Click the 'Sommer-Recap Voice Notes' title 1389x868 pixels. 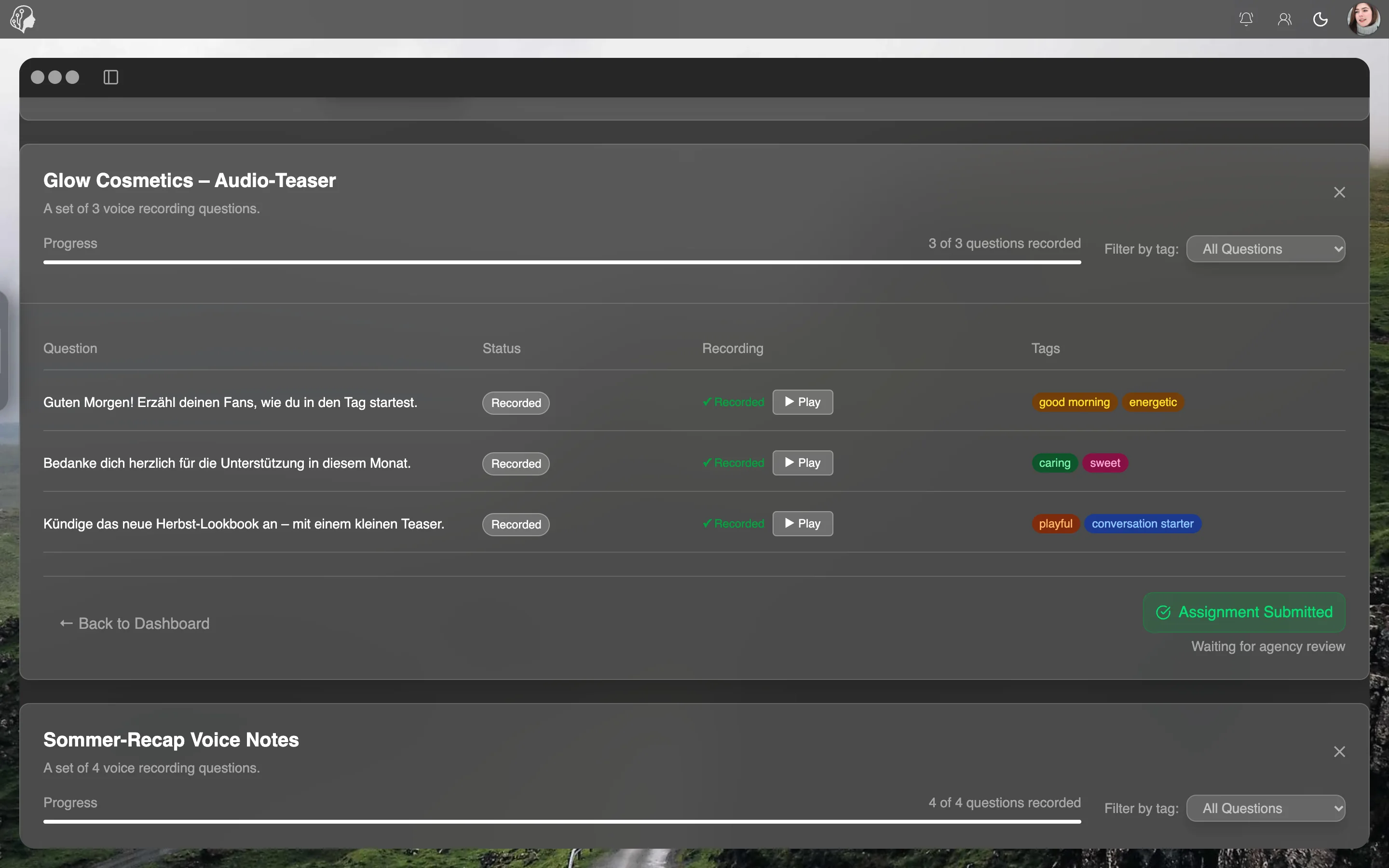click(x=171, y=739)
